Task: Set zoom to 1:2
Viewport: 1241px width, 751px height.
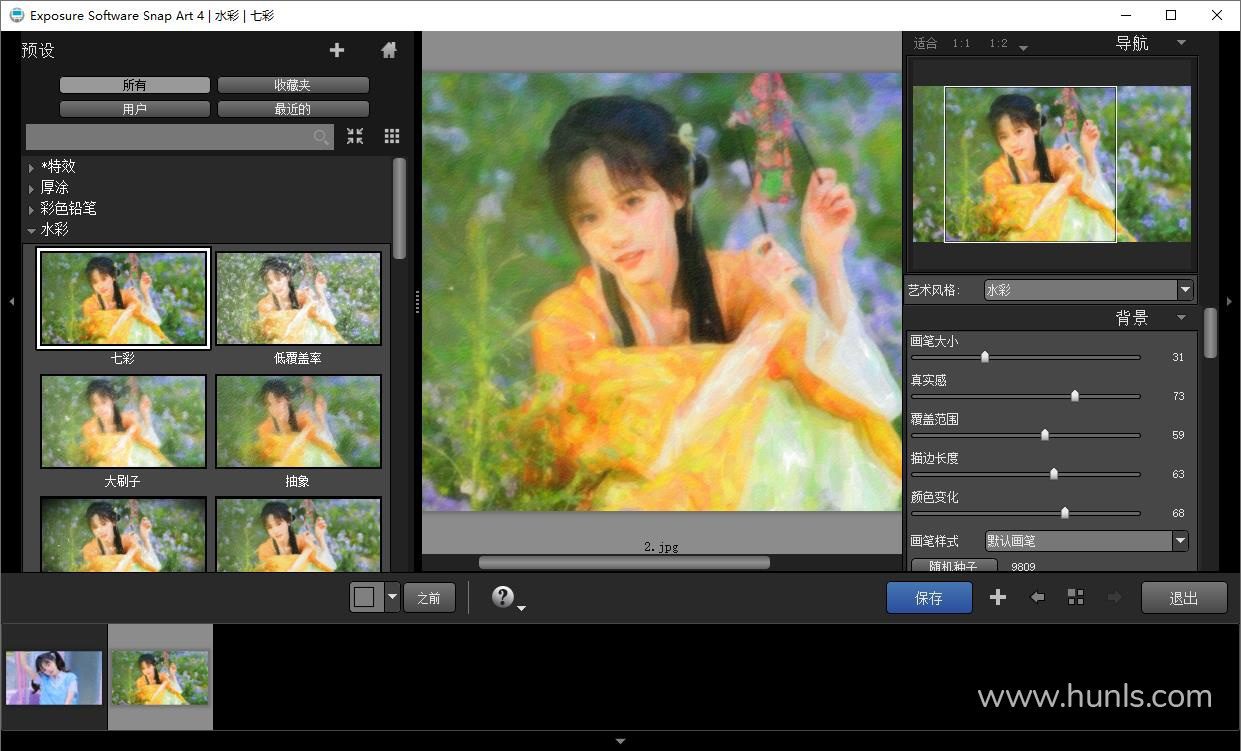Action: 998,43
